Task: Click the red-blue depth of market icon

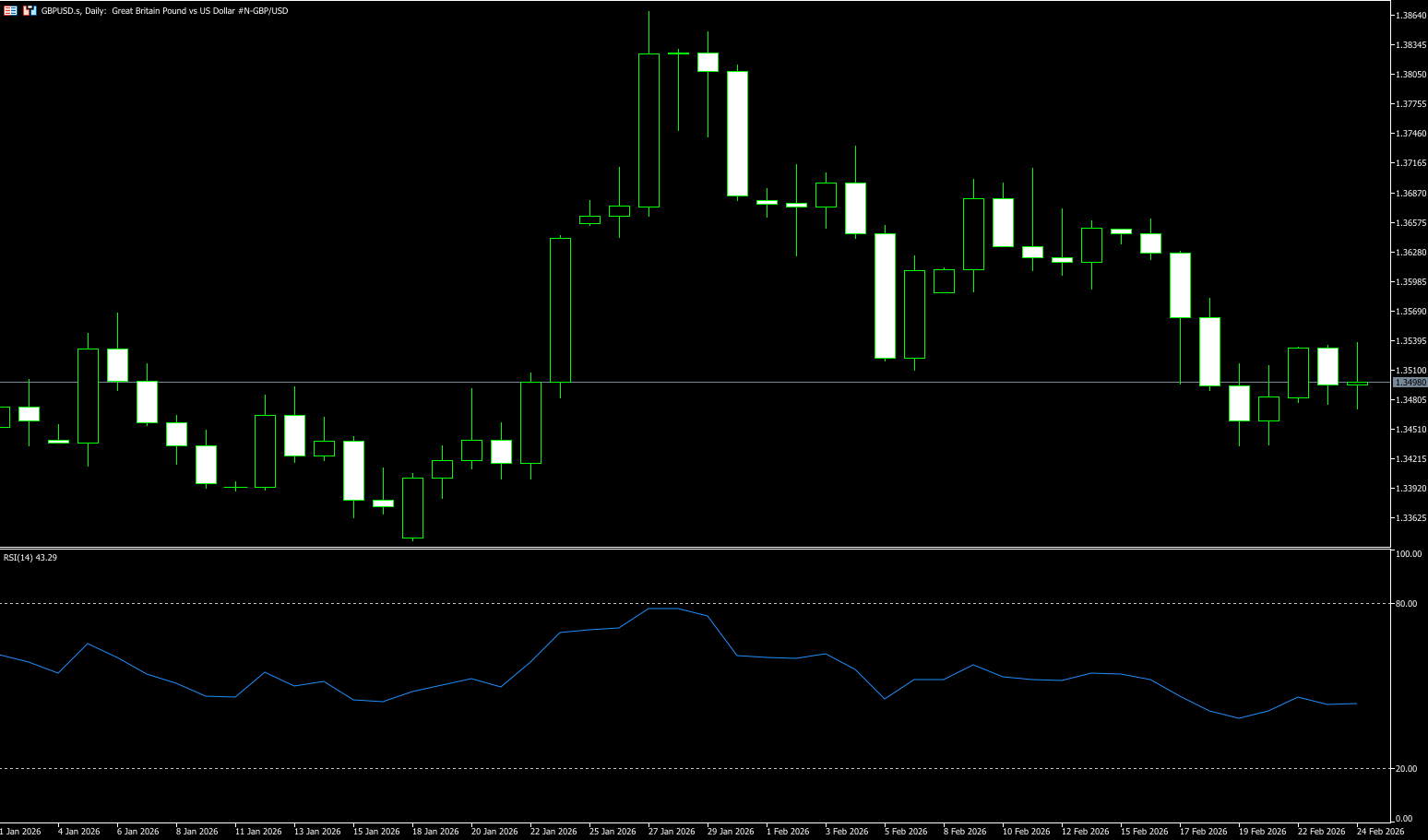Action: [30, 11]
